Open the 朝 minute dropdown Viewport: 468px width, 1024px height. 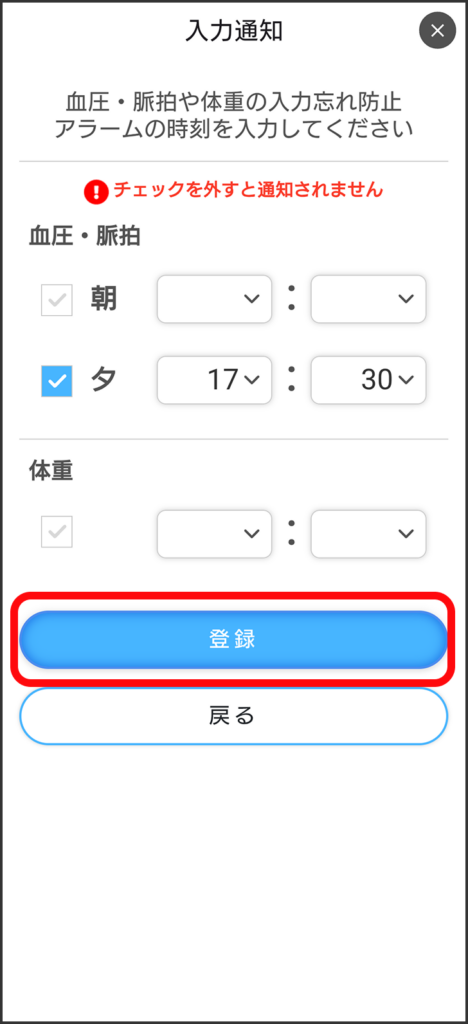click(368, 299)
